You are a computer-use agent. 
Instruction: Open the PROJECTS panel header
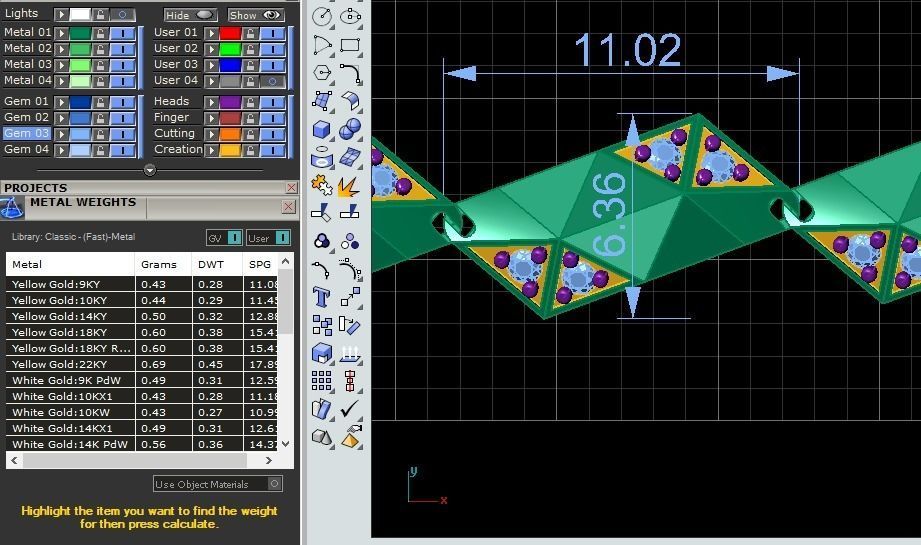pos(36,188)
